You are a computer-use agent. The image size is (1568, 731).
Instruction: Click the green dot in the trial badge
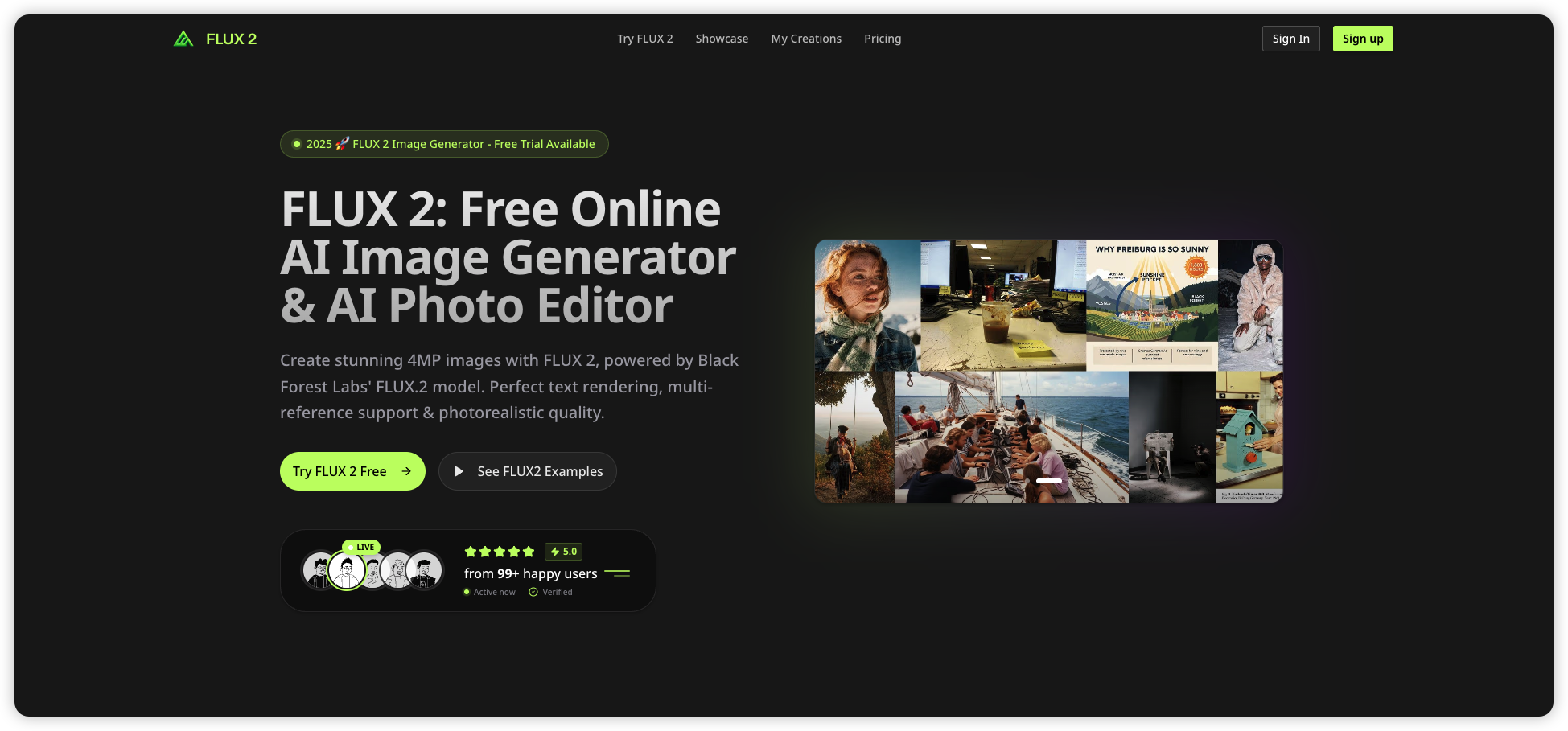(x=296, y=144)
